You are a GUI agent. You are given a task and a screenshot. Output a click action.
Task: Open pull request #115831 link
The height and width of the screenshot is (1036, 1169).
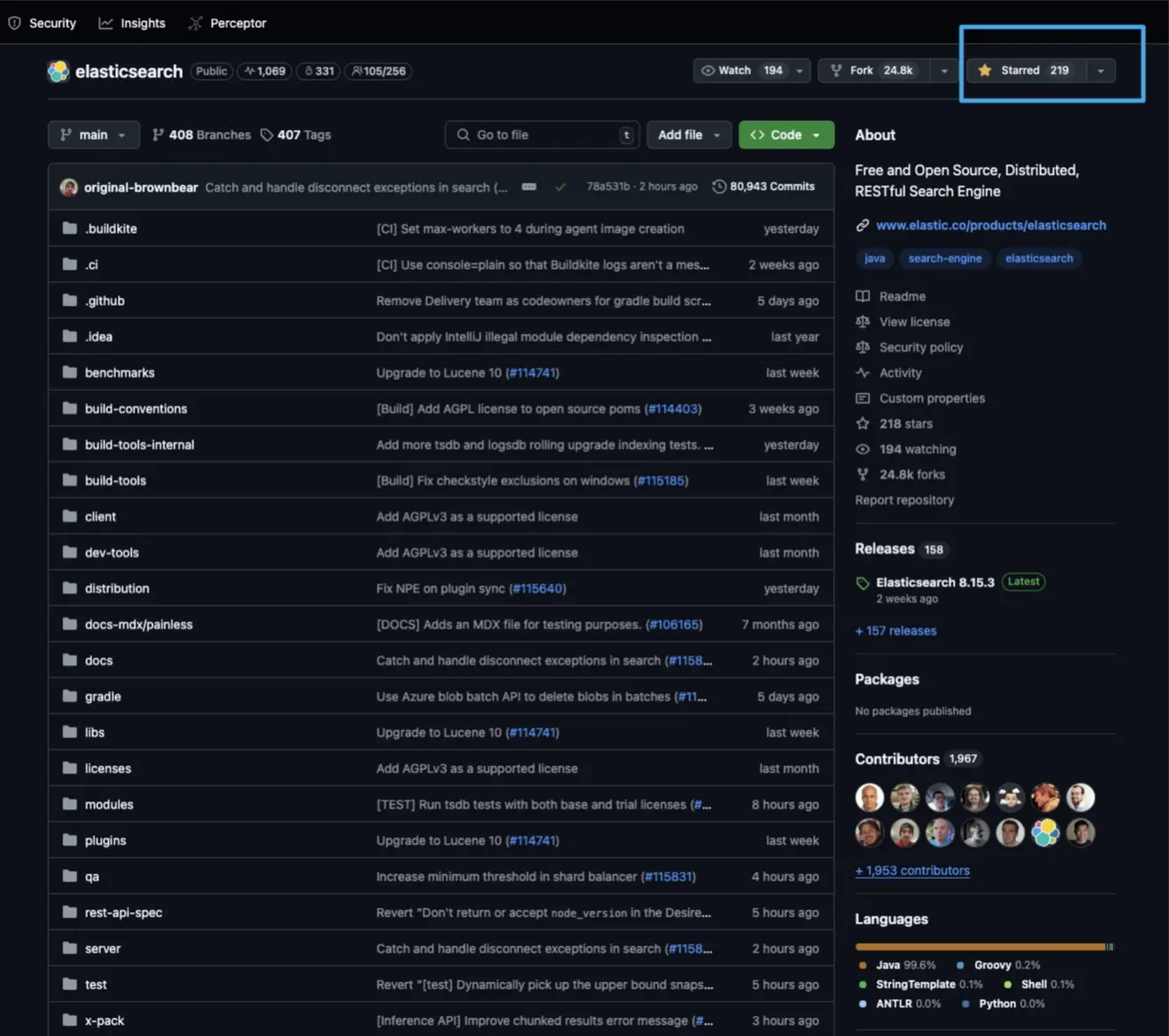pyautogui.click(x=668, y=876)
